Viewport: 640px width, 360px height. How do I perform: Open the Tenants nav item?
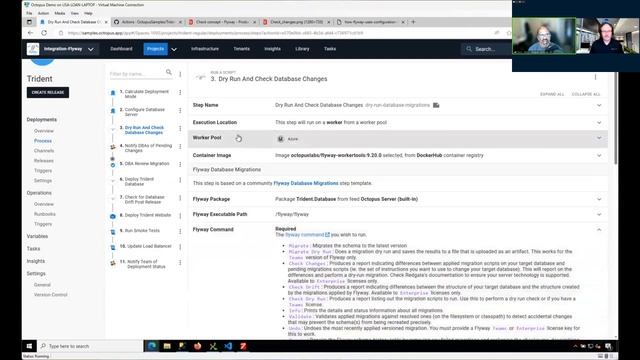tap(242, 49)
